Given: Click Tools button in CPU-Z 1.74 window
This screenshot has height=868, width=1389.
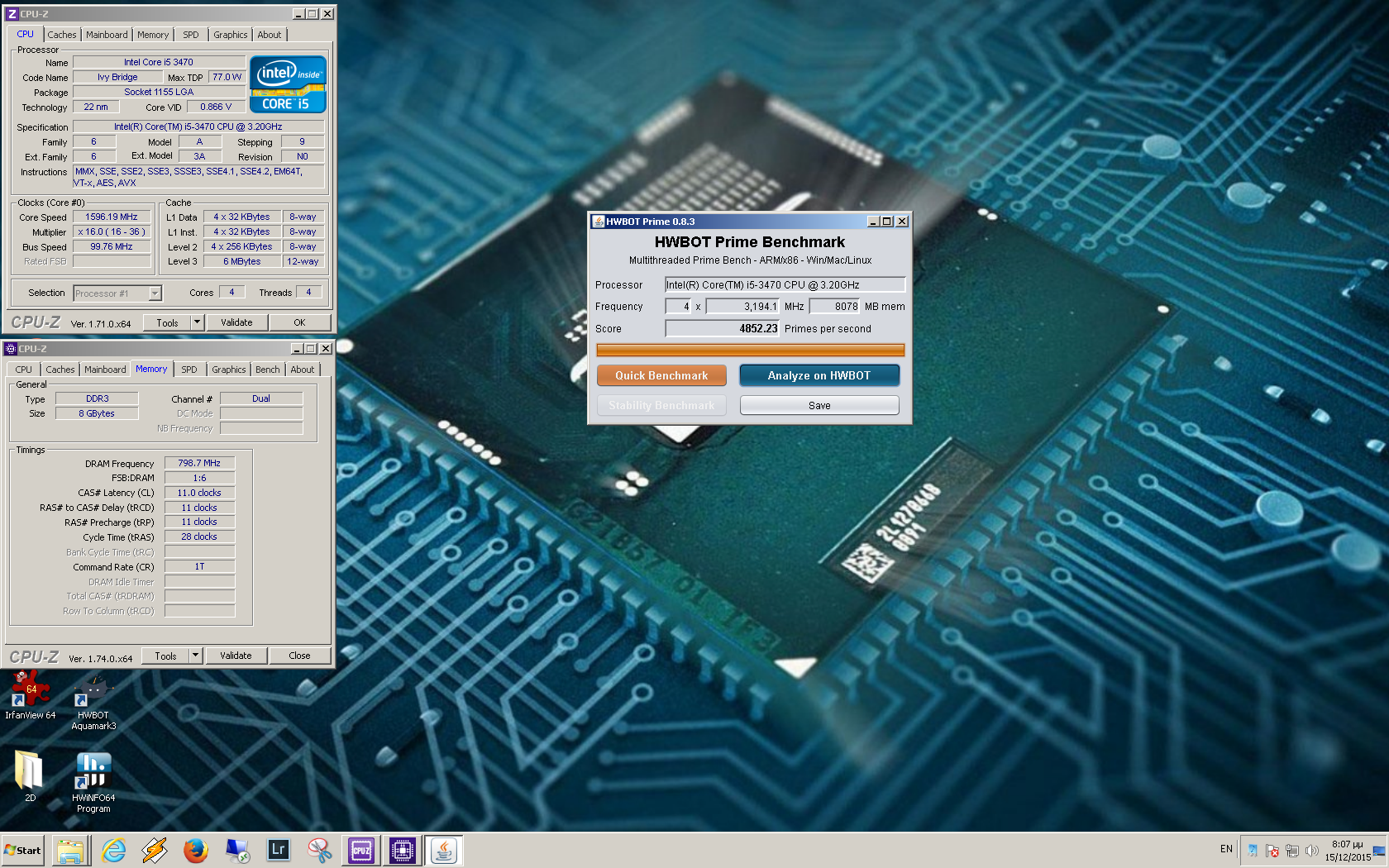Looking at the screenshot, I should coord(166,656).
